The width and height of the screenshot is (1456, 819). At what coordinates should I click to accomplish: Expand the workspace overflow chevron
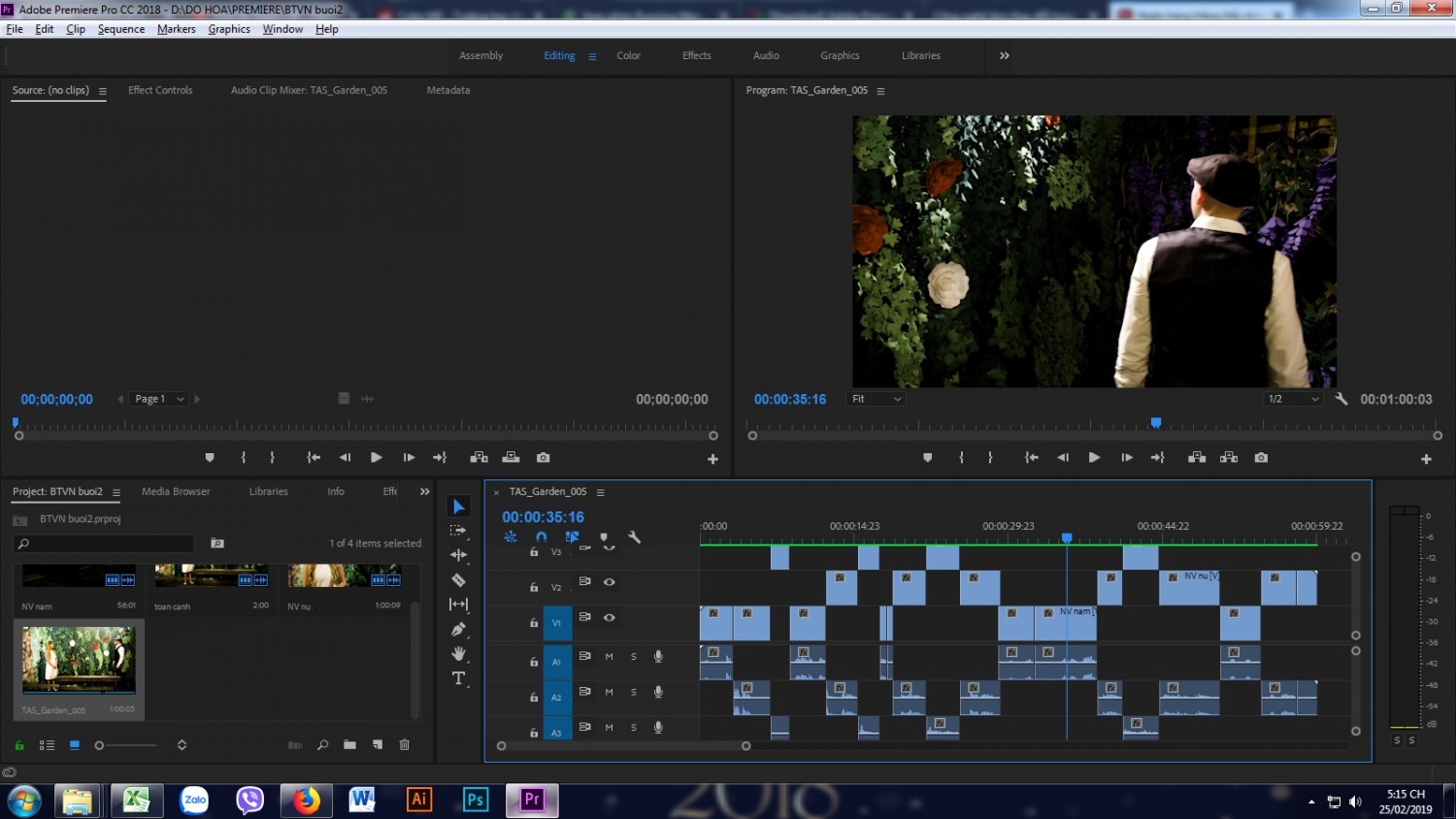point(1005,55)
